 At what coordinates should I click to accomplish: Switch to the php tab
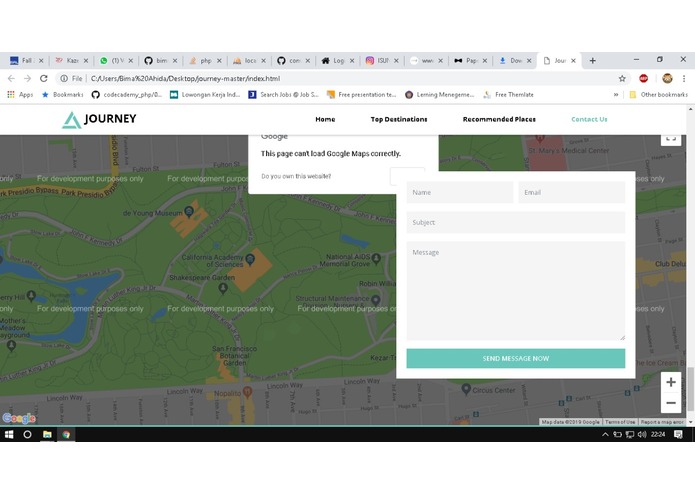[205, 61]
